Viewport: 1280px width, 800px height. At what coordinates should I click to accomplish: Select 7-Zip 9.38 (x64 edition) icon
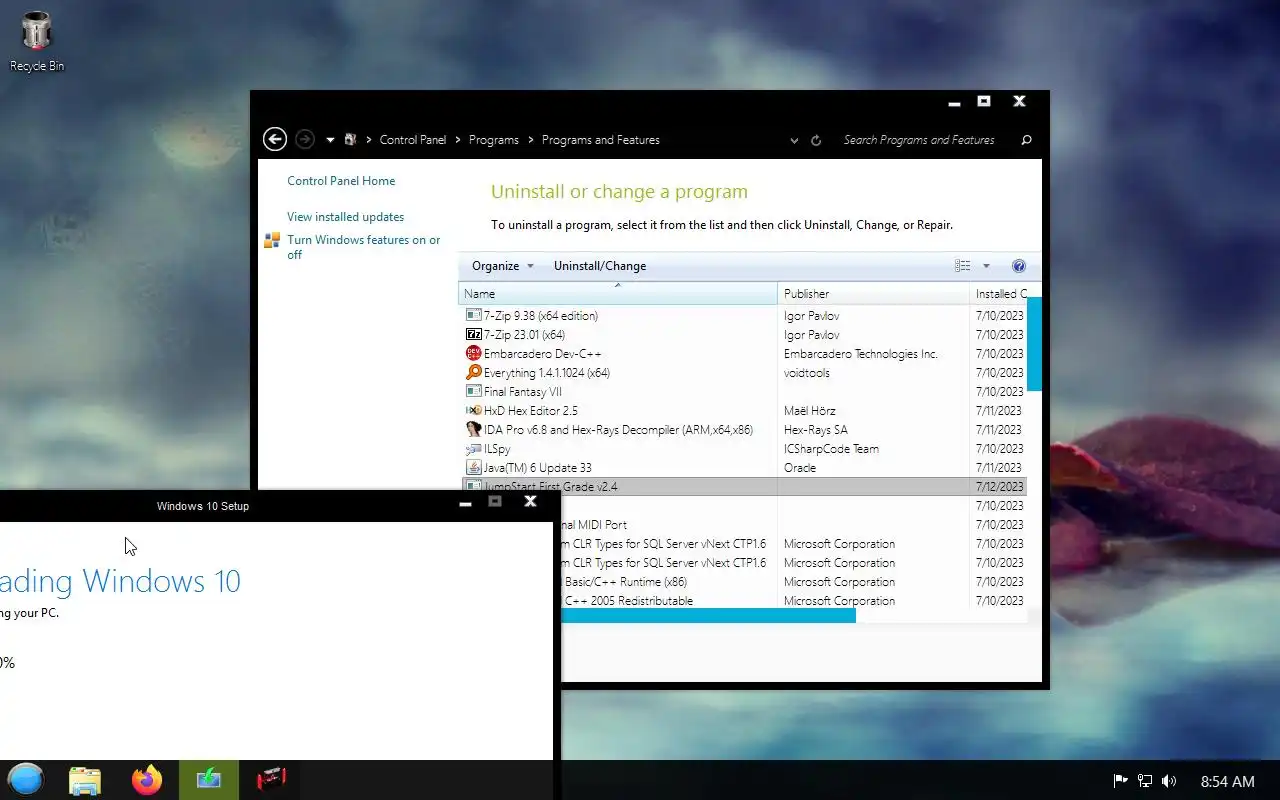474,316
